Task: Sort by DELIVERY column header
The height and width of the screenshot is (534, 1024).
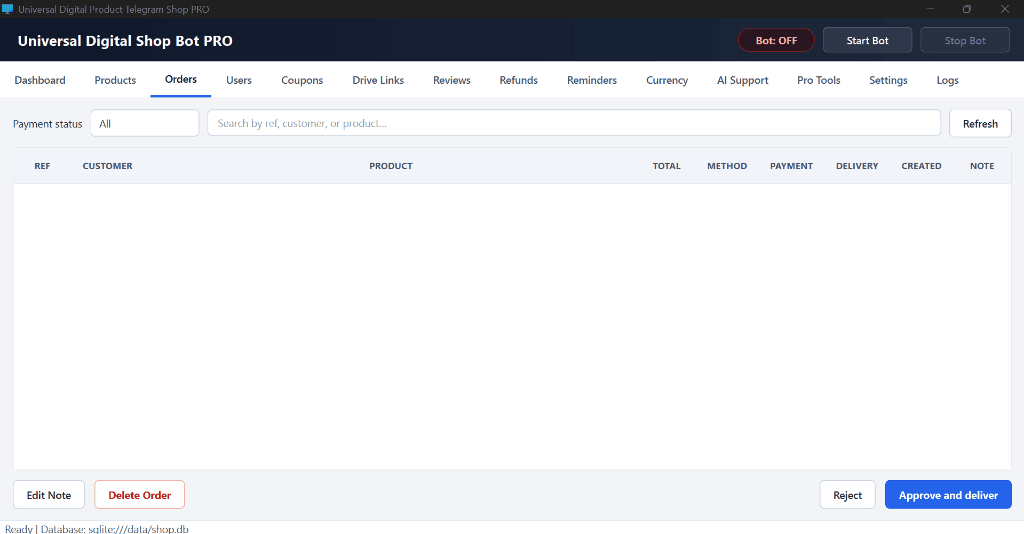Action: 857,166
